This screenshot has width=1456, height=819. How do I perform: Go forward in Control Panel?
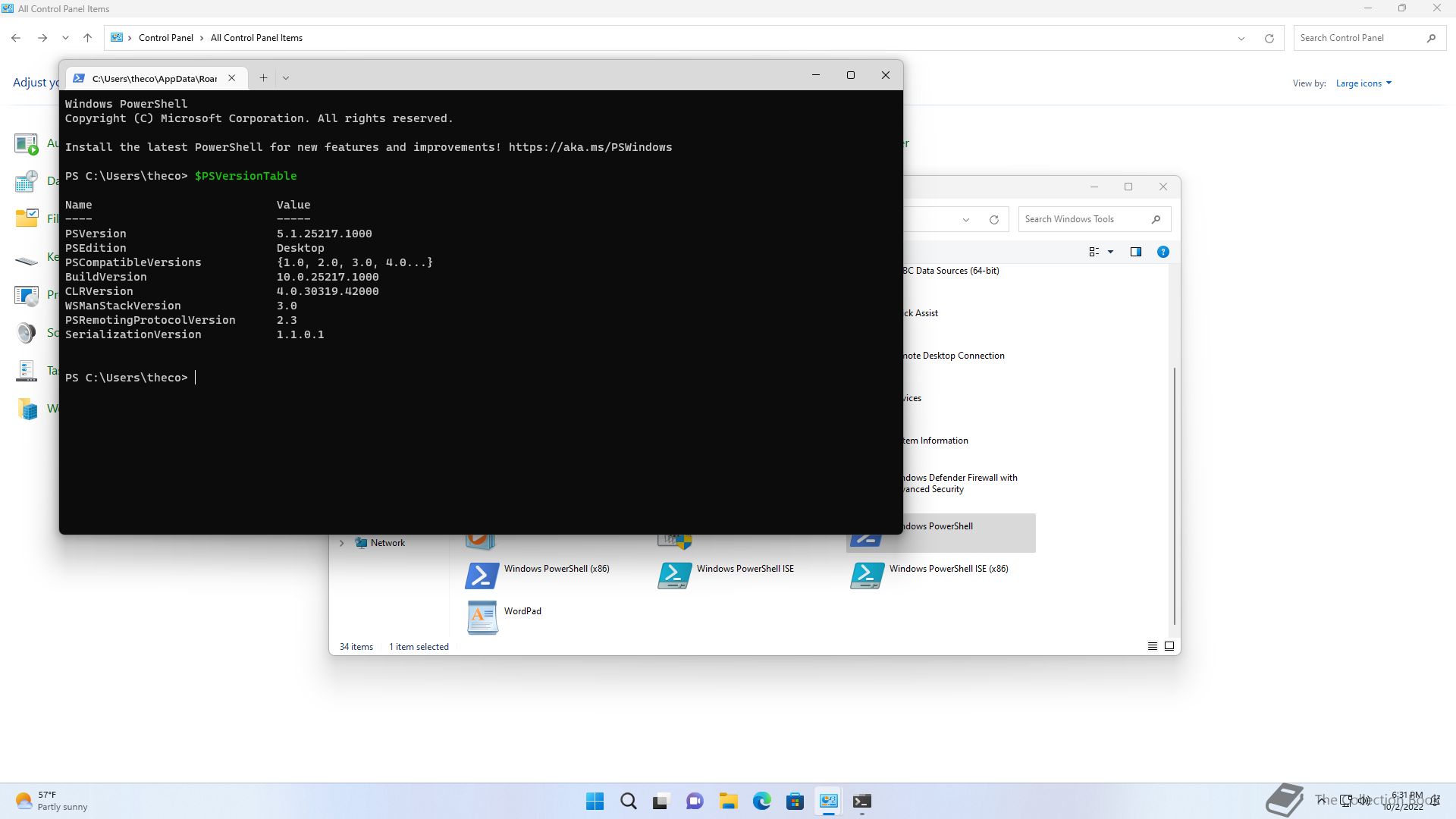click(42, 38)
